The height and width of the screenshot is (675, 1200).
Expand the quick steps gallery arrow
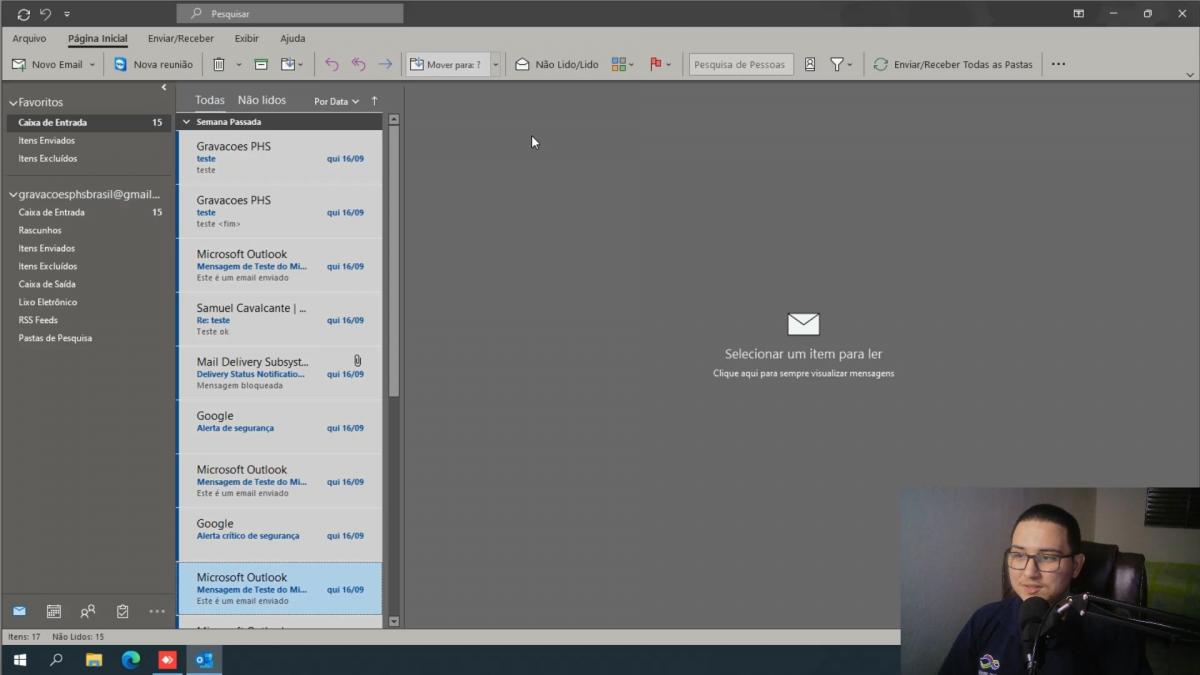(x=495, y=64)
